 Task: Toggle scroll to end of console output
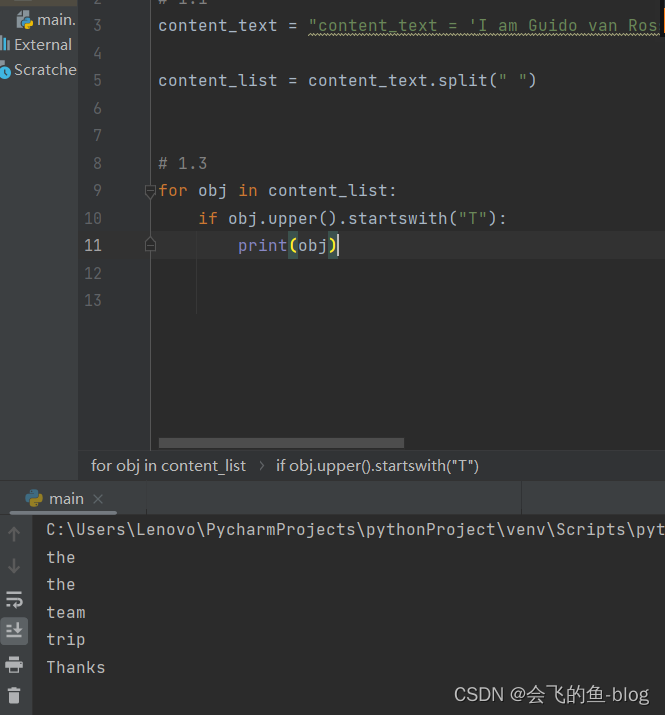click(x=14, y=631)
